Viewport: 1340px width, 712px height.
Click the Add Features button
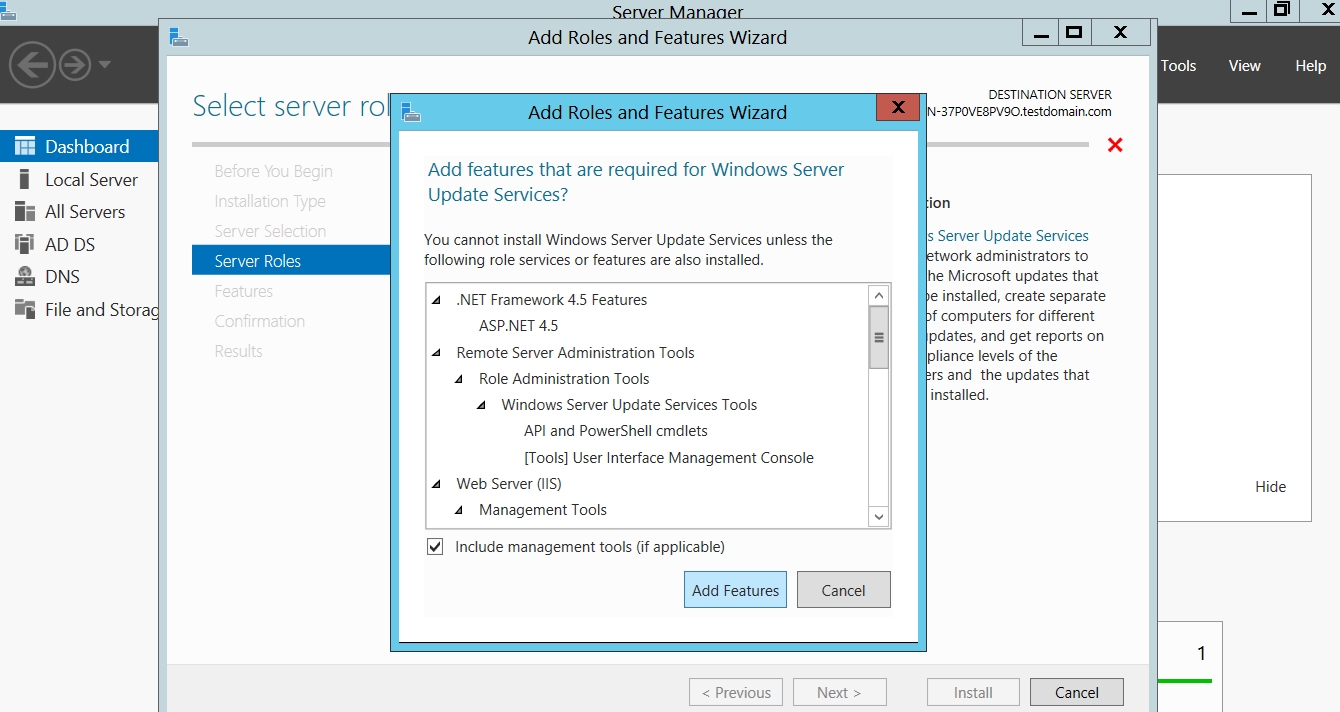[x=735, y=590]
